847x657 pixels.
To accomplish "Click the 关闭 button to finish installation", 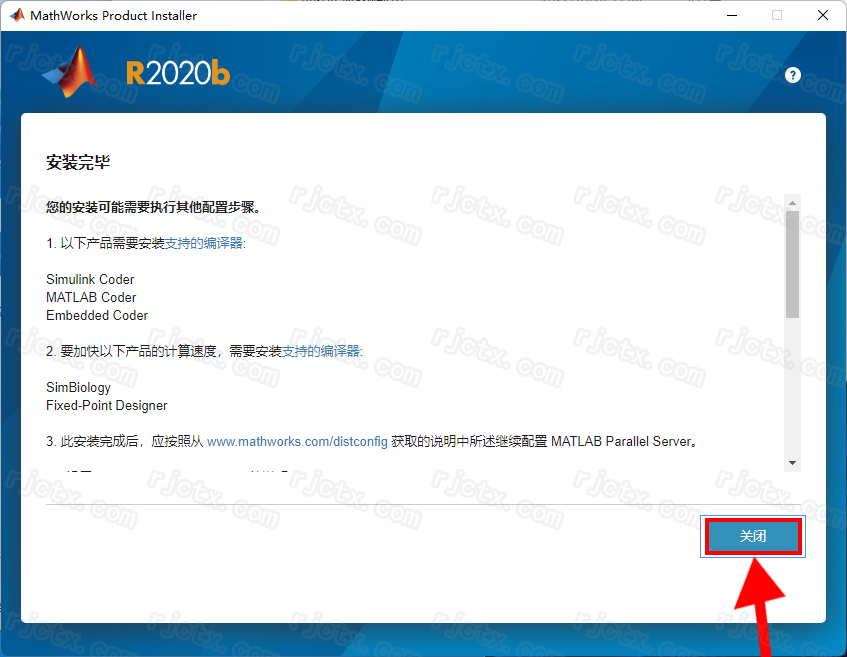I will point(752,536).
